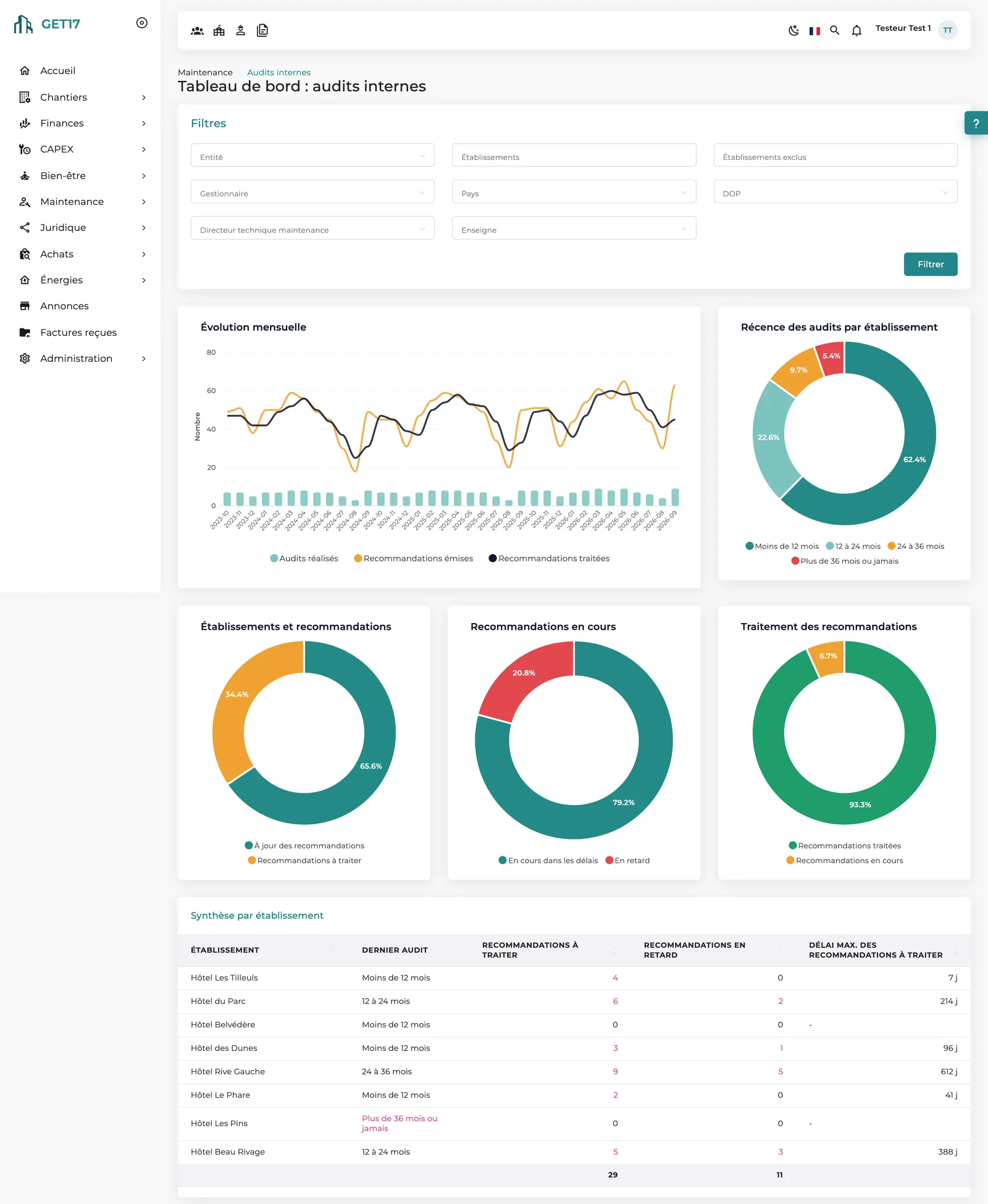The height and width of the screenshot is (1204, 988).
Task: Change language via the French flag icon
Action: (814, 30)
